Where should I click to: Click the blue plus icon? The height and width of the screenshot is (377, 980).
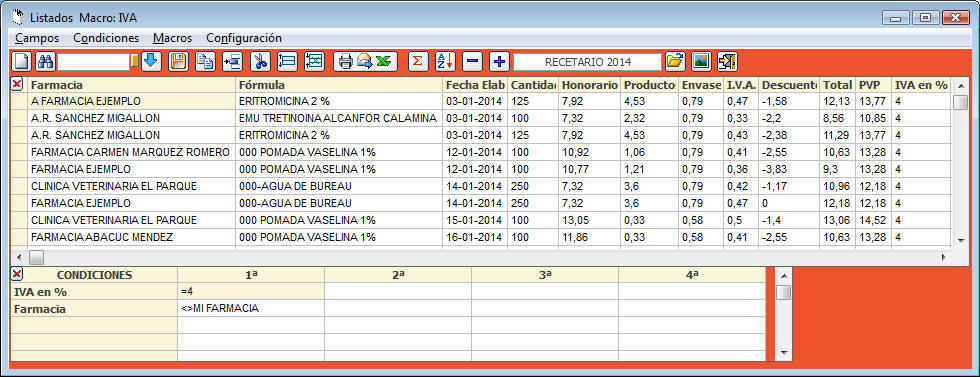(499, 61)
